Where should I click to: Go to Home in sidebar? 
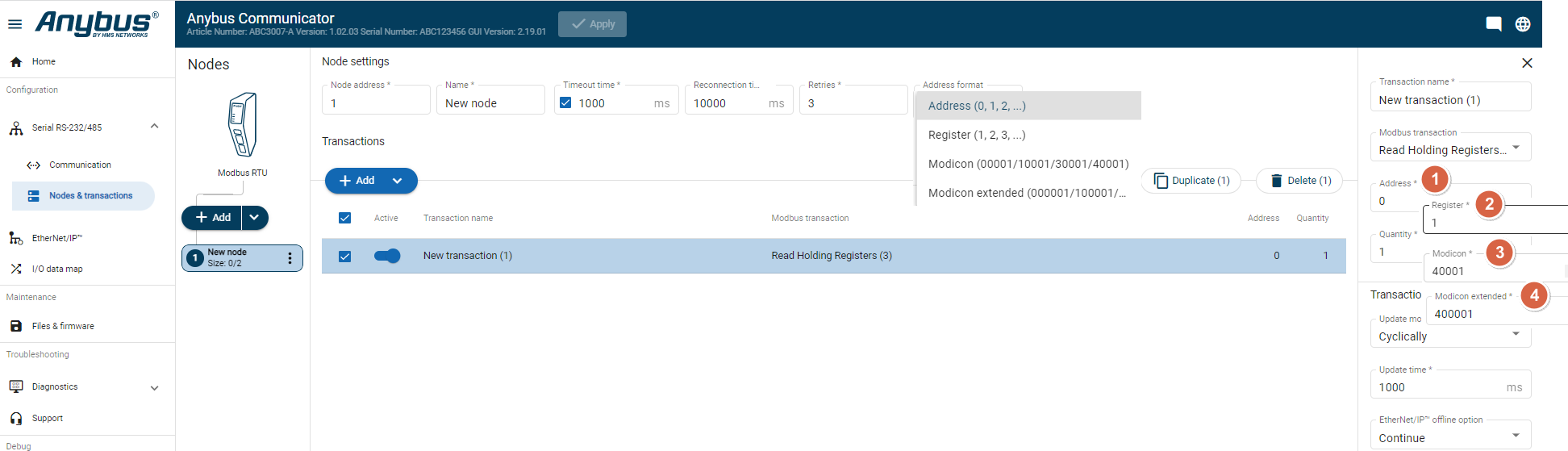[44, 61]
